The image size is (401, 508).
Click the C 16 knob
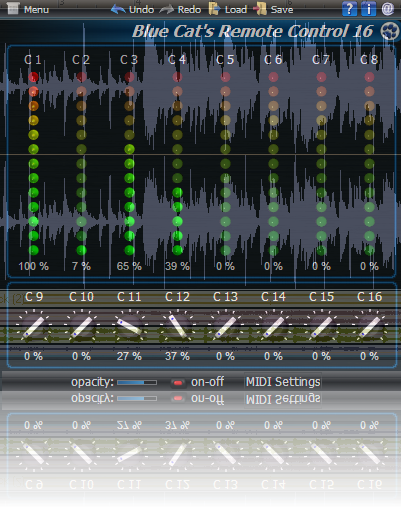tap(369, 327)
